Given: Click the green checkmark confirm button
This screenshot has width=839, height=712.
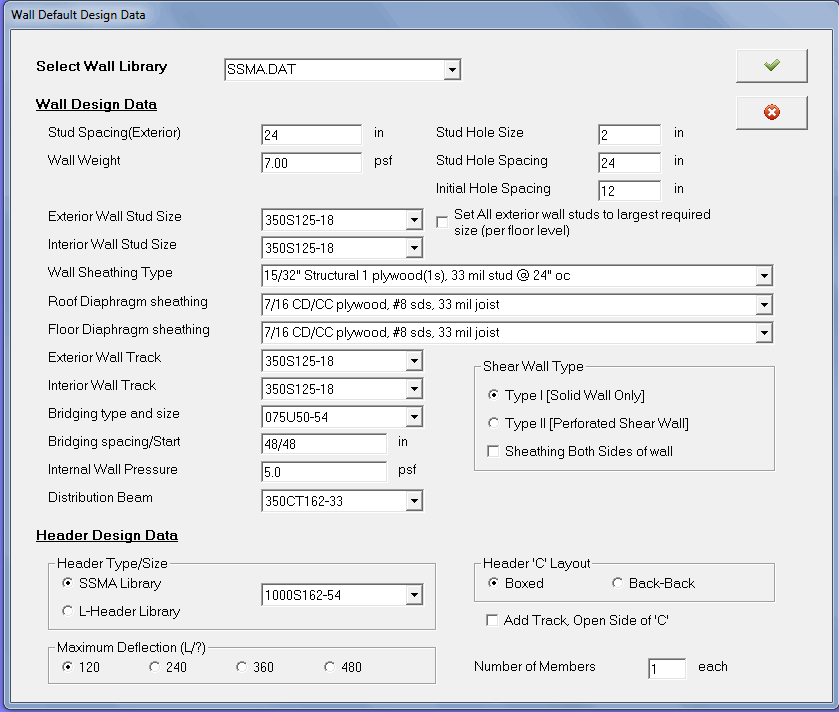Looking at the screenshot, I should 771,66.
